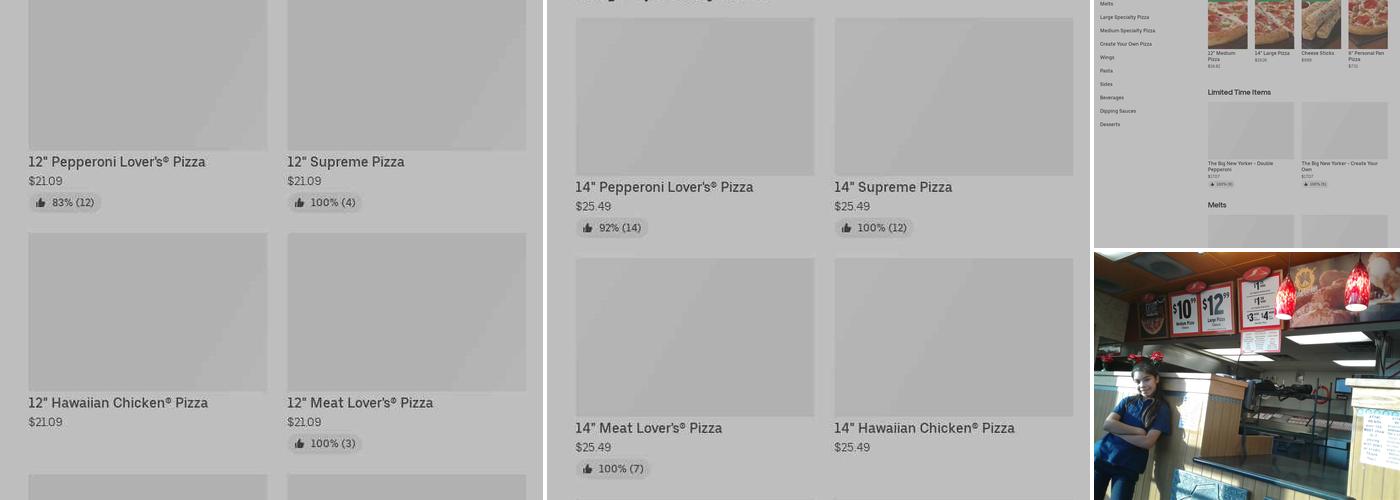Go to Create Your Own Pizza category
The image size is (1400, 500).
click(1125, 44)
